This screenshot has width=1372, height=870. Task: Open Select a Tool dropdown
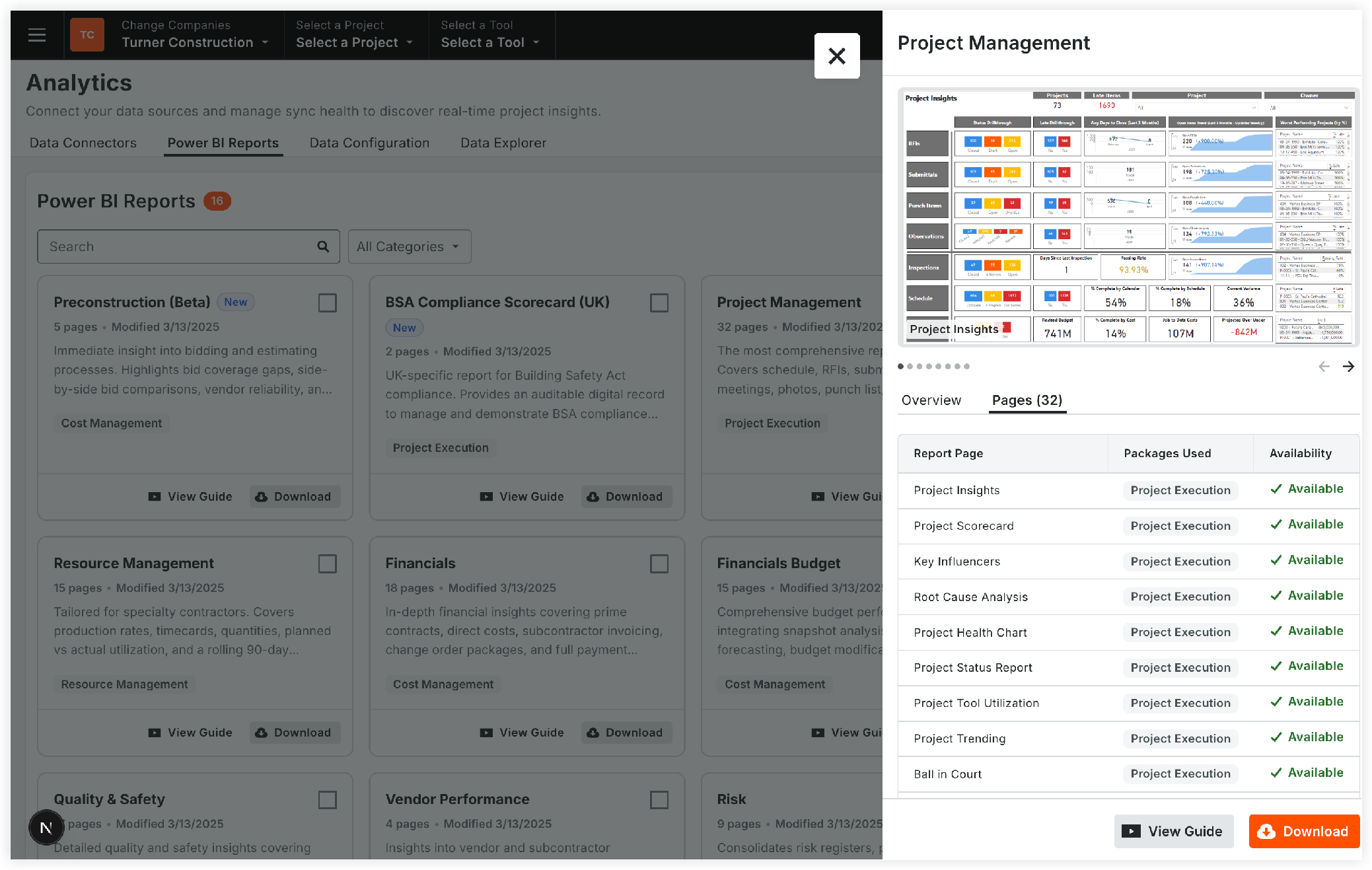[x=490, y=35]
